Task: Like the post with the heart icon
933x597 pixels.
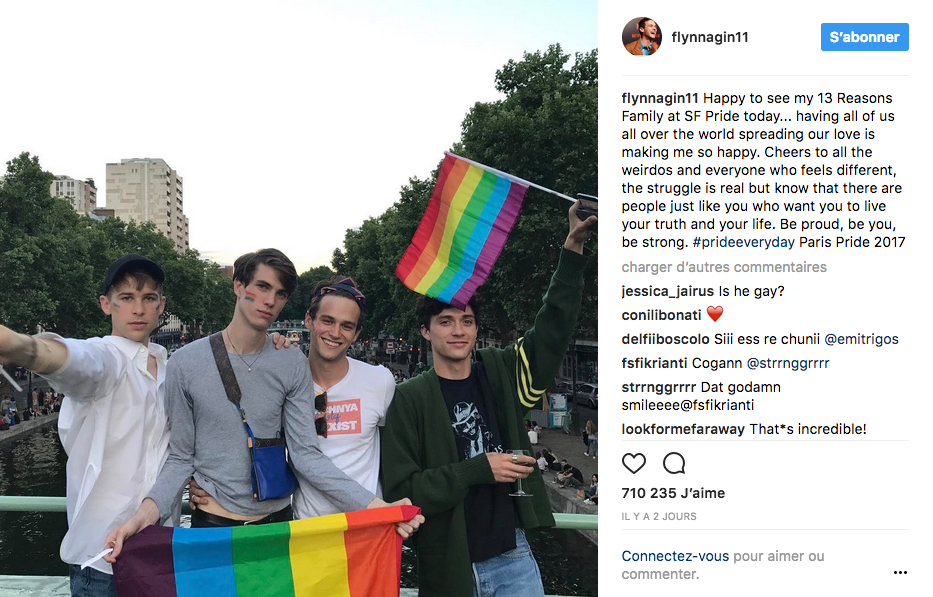Action: [x=634, y=463]
